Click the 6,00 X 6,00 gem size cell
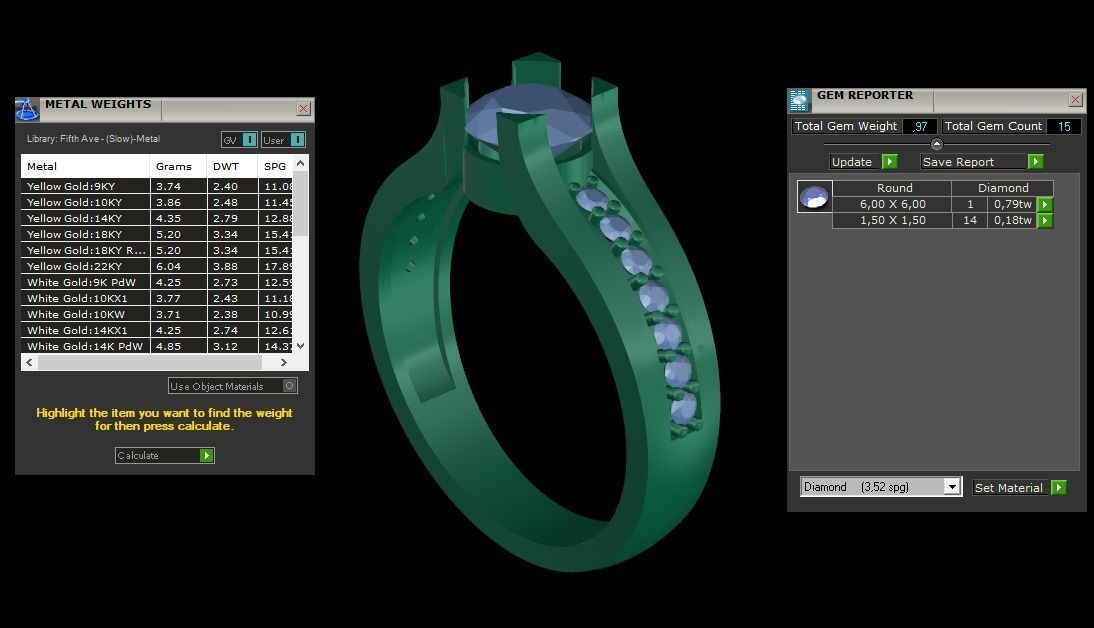Image resolution: width=1094 pixels, height=628 pixels. [892, 204]
